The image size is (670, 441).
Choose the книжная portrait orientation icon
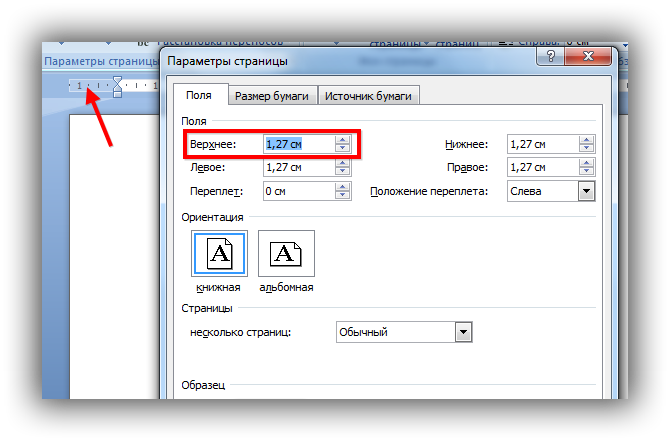click(219, 253)
